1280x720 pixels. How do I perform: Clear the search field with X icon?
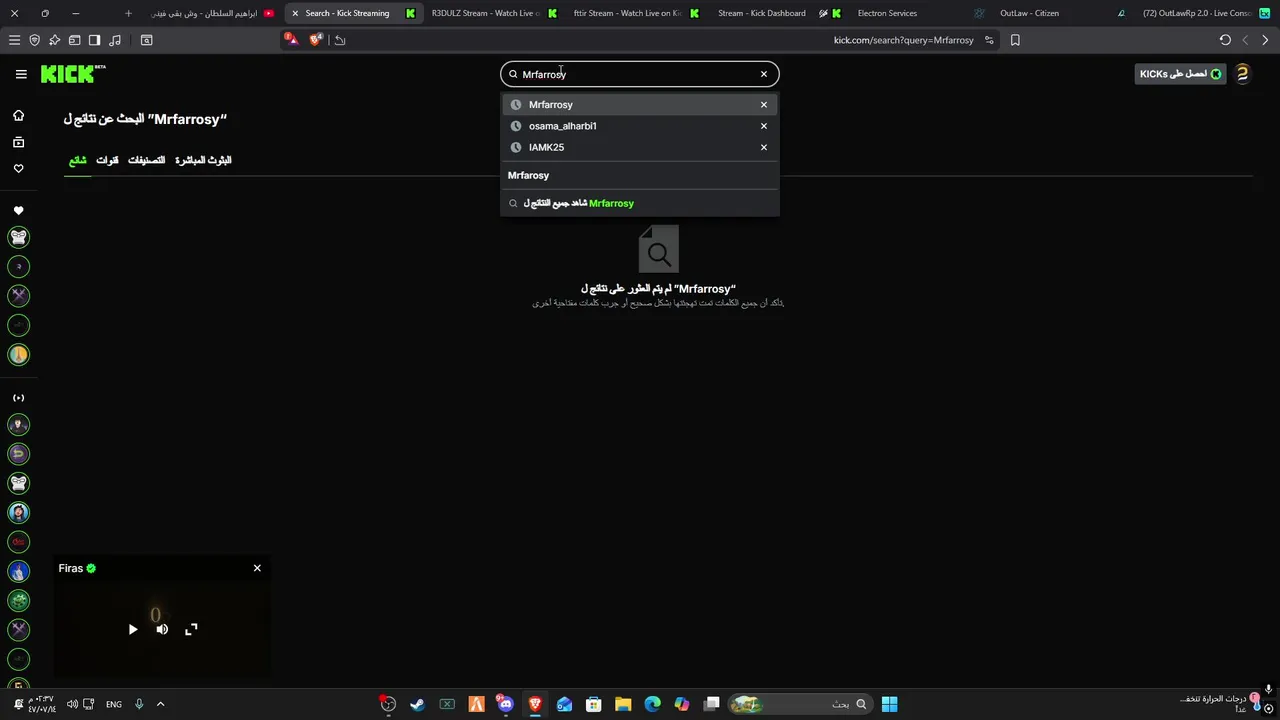pyautogui.click(x=764, y=74)
